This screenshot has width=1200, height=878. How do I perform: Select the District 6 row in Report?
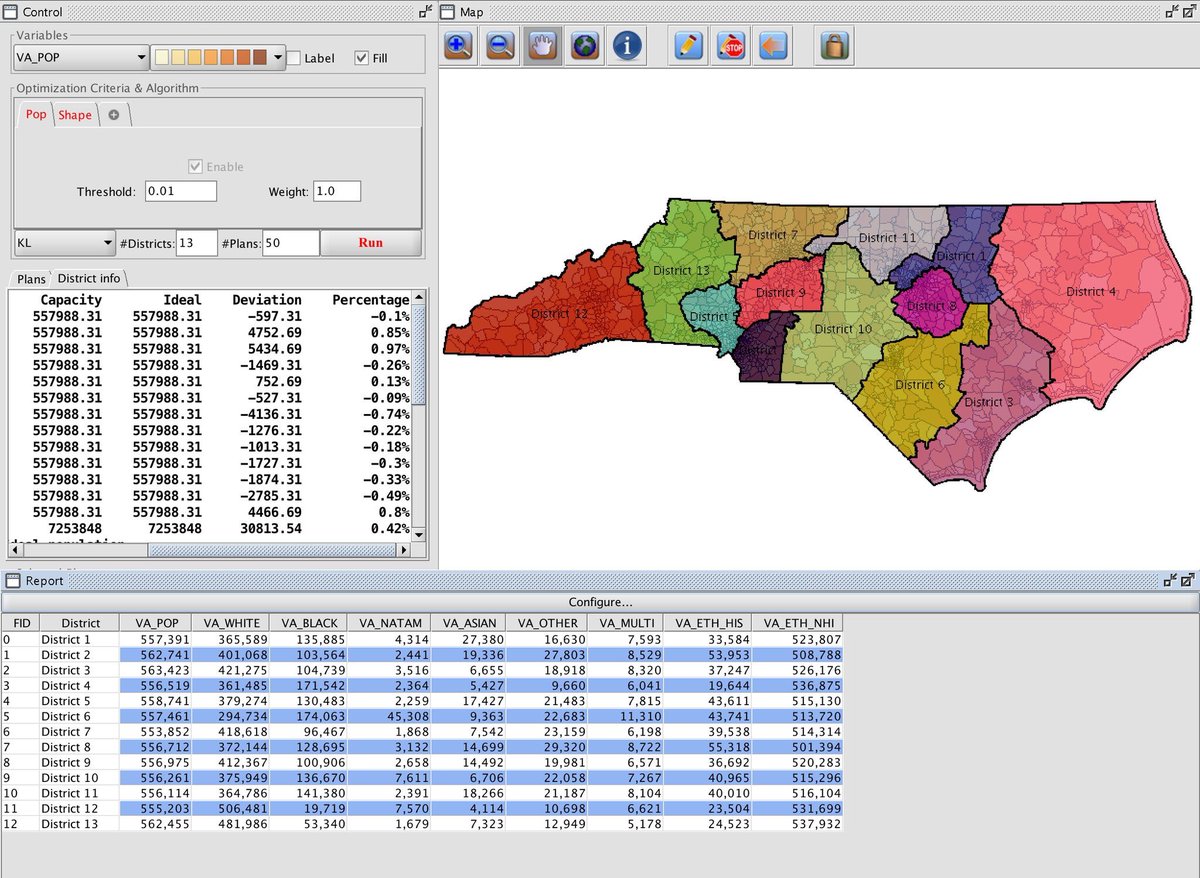pyautogui.click(x=421, y=717)
